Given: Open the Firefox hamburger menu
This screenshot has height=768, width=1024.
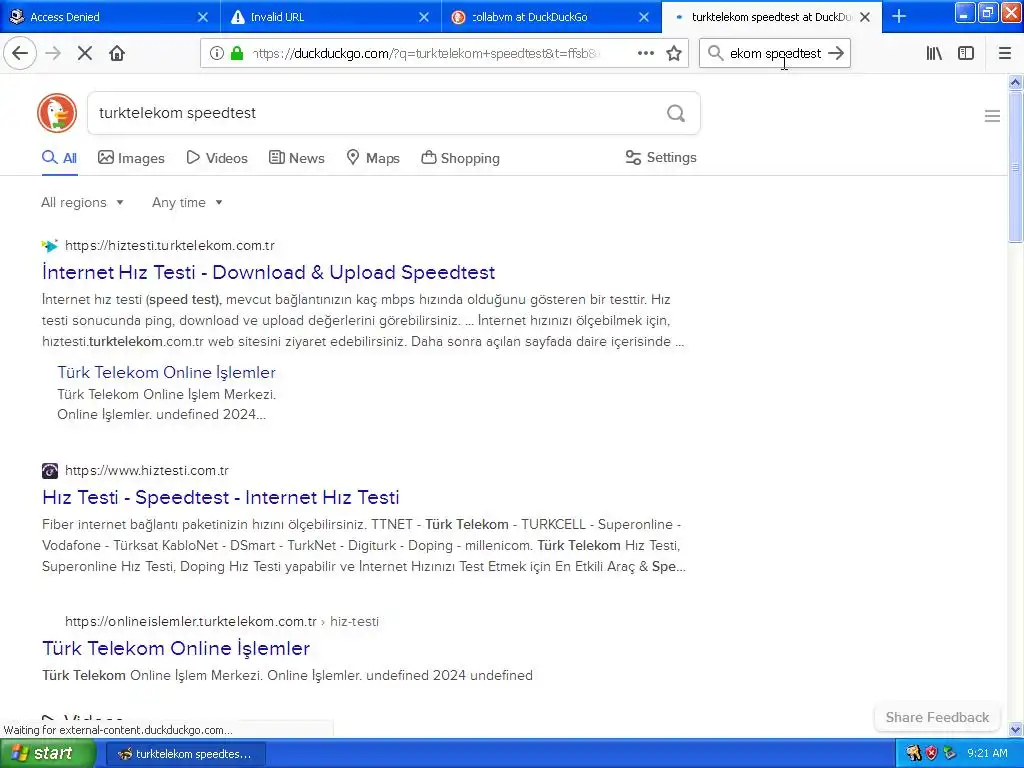Looking at the screenshot, I should click(x=1005, y=54).
